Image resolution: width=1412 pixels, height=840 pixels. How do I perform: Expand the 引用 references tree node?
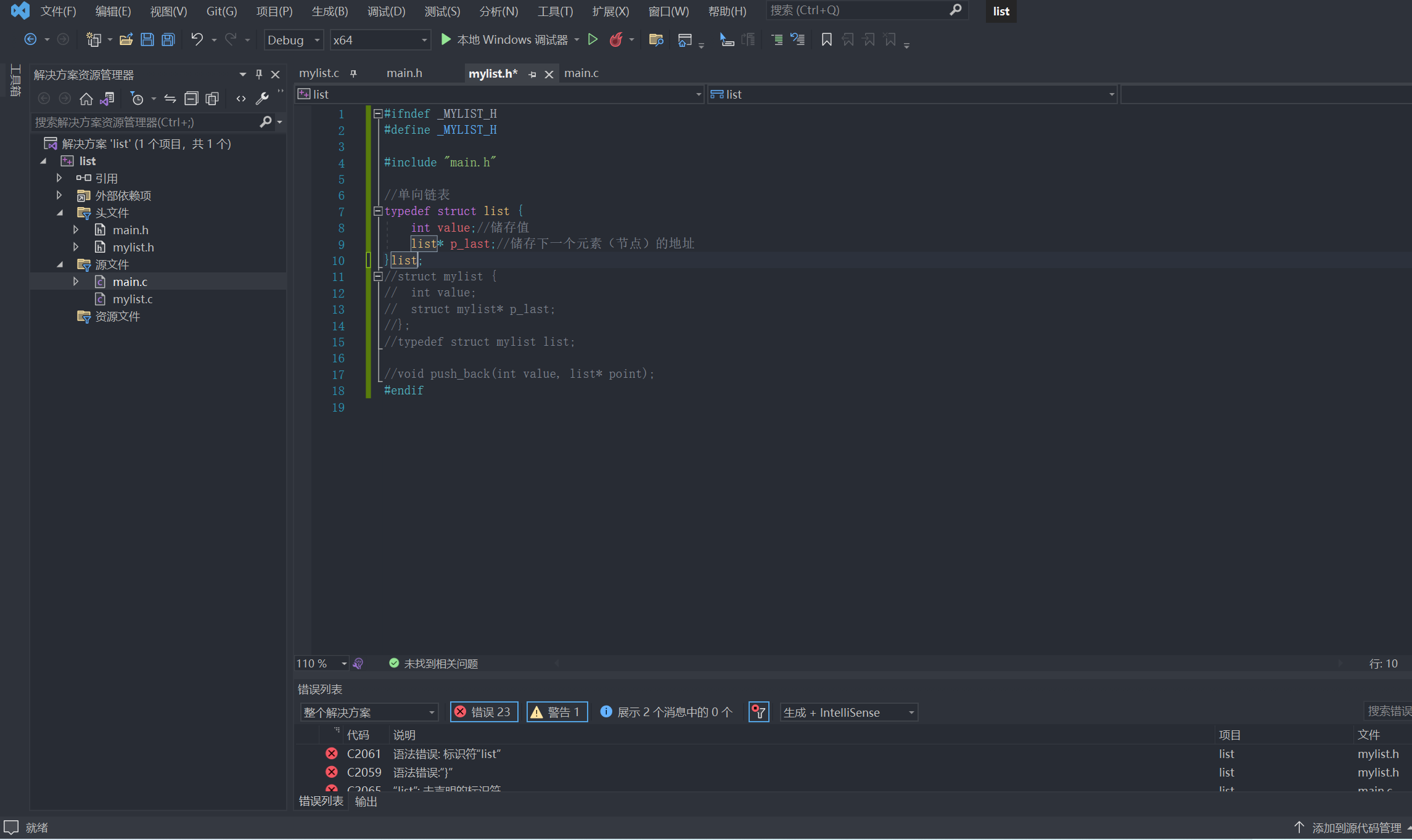click(59, 178)
